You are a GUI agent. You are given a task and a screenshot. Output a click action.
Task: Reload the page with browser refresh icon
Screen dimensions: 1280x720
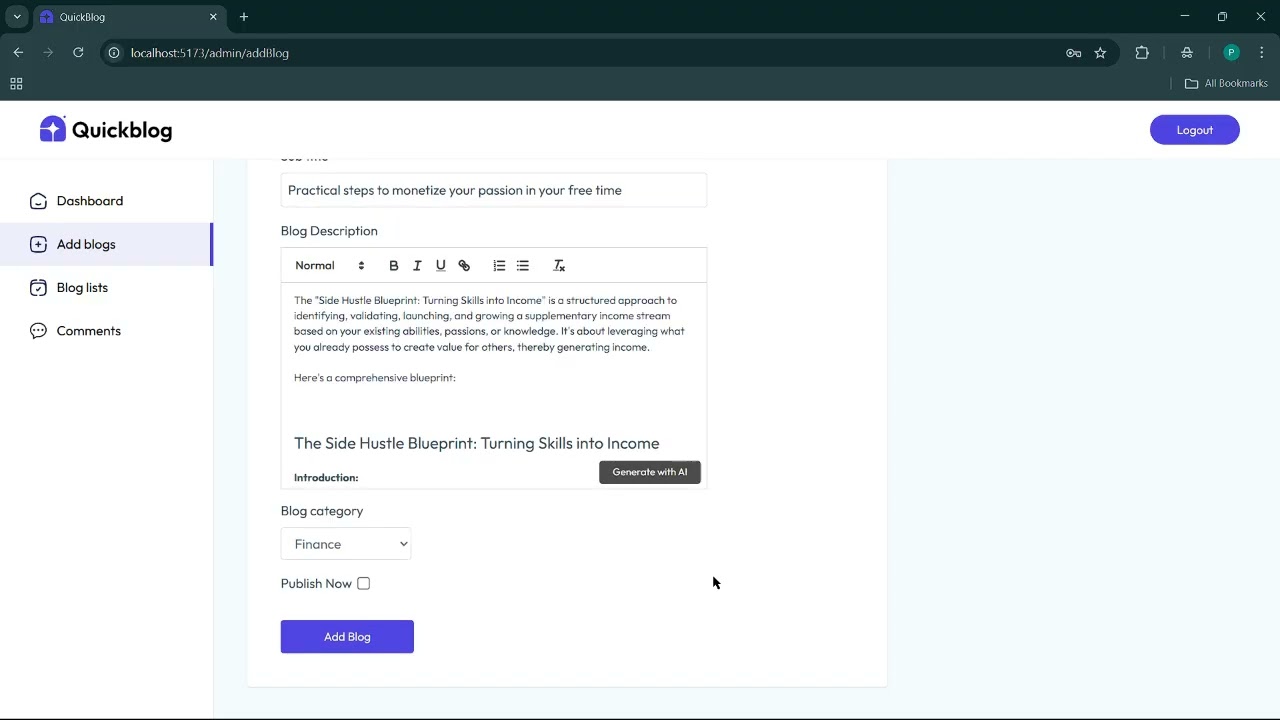click(78, 53)
